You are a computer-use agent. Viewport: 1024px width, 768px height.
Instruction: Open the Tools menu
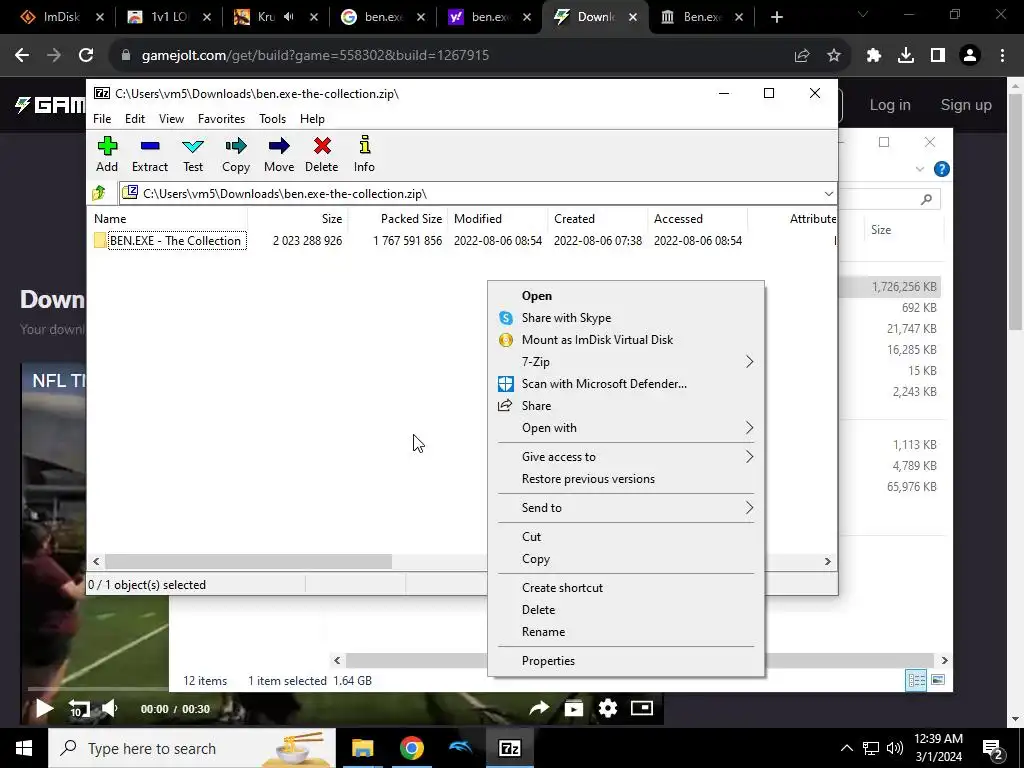point(272,119)
